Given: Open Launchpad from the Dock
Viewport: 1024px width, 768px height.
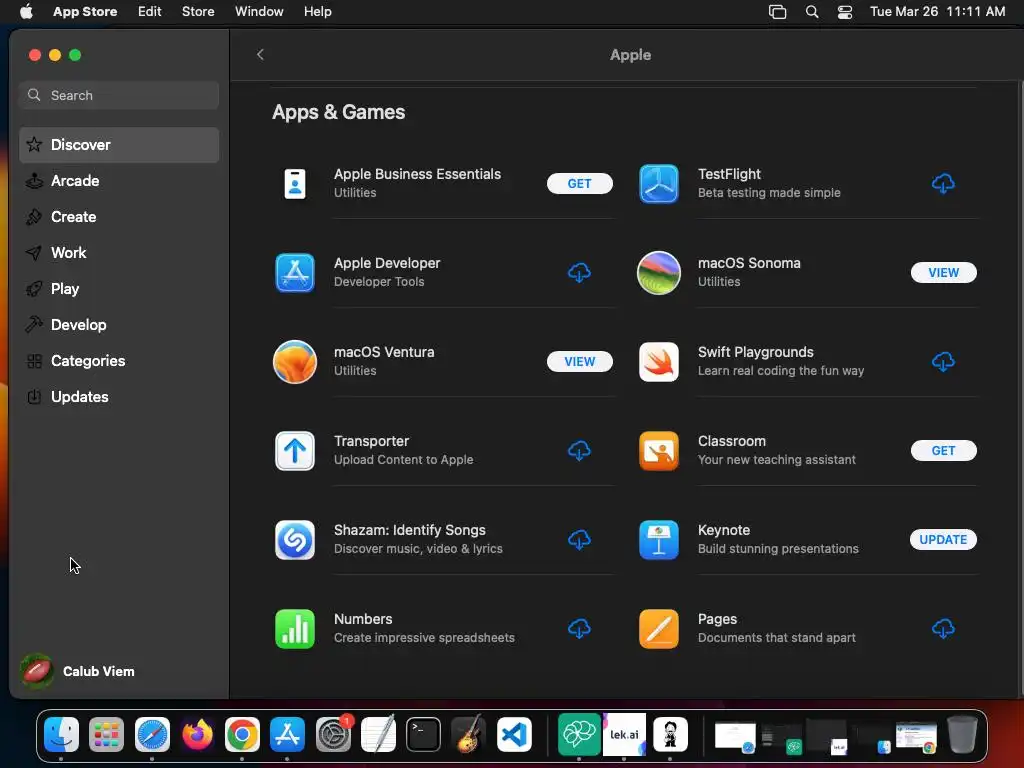Looking at the screenshot, I should tap(106, 735).
